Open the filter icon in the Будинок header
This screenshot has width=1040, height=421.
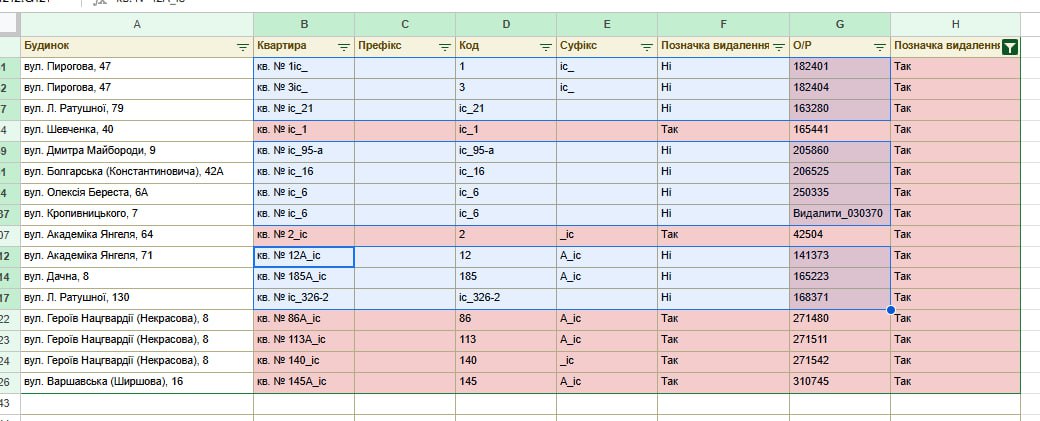pyautogui.click(x=242, y=46)
